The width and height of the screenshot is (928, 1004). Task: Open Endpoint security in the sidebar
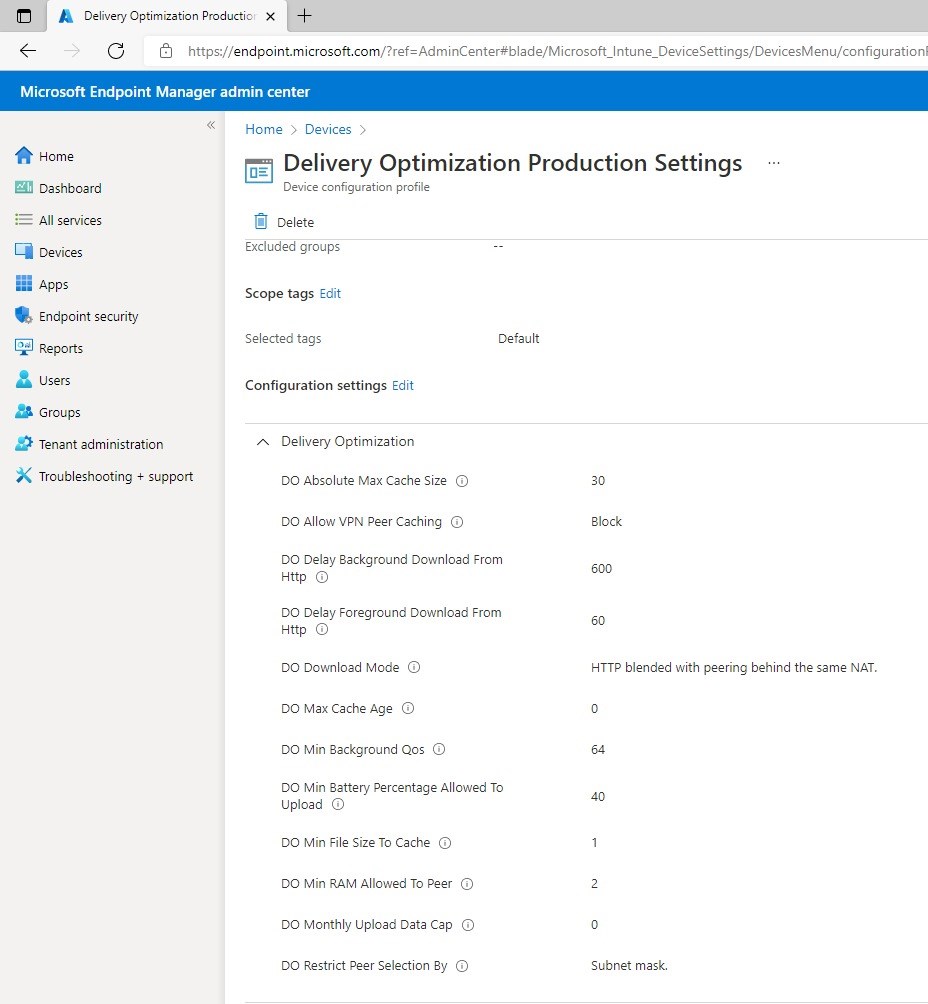click(88, 316)
